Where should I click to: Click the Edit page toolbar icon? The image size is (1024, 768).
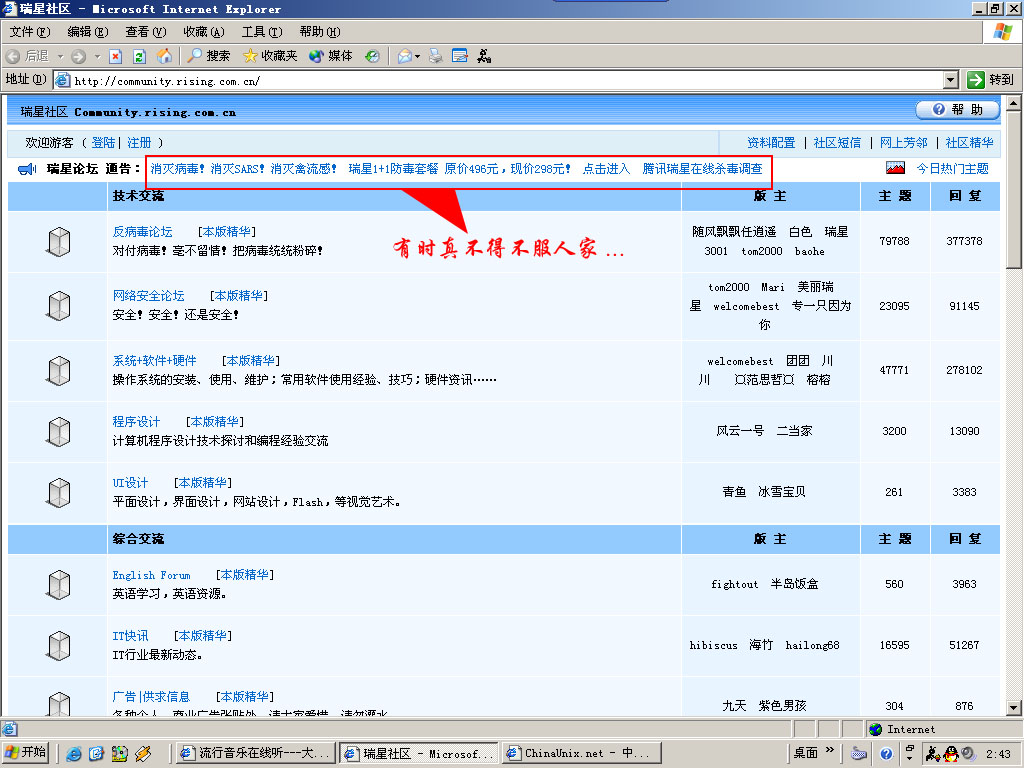click(x=460, y=57)
